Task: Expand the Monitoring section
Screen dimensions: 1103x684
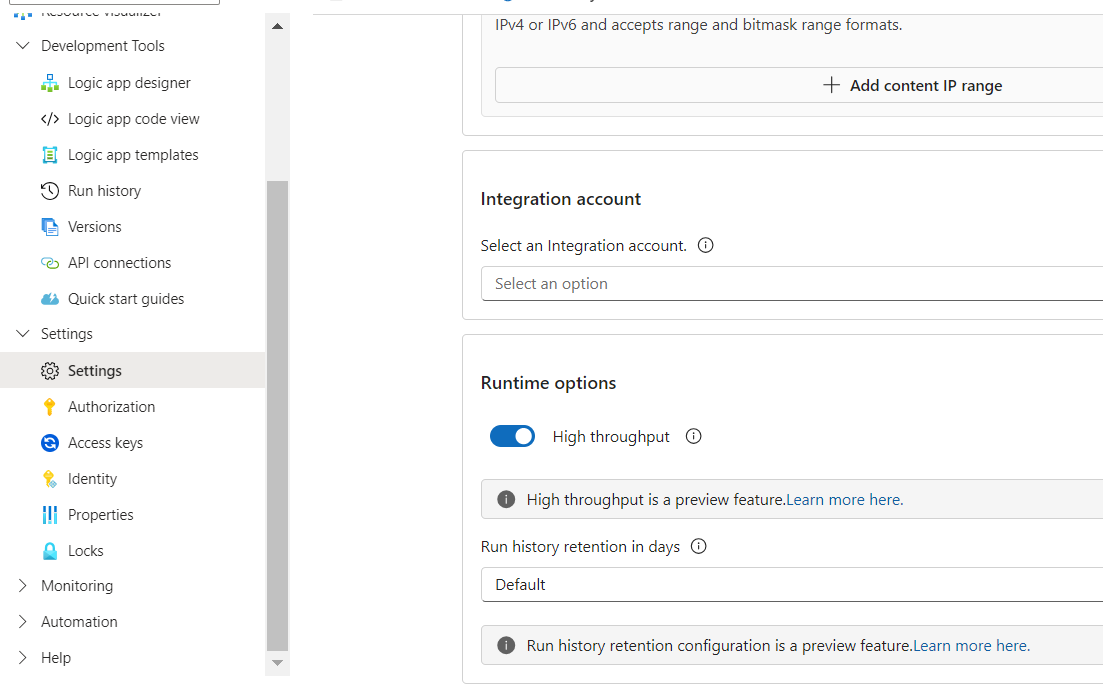Action: pyautogui.click(x=23, y=586)
